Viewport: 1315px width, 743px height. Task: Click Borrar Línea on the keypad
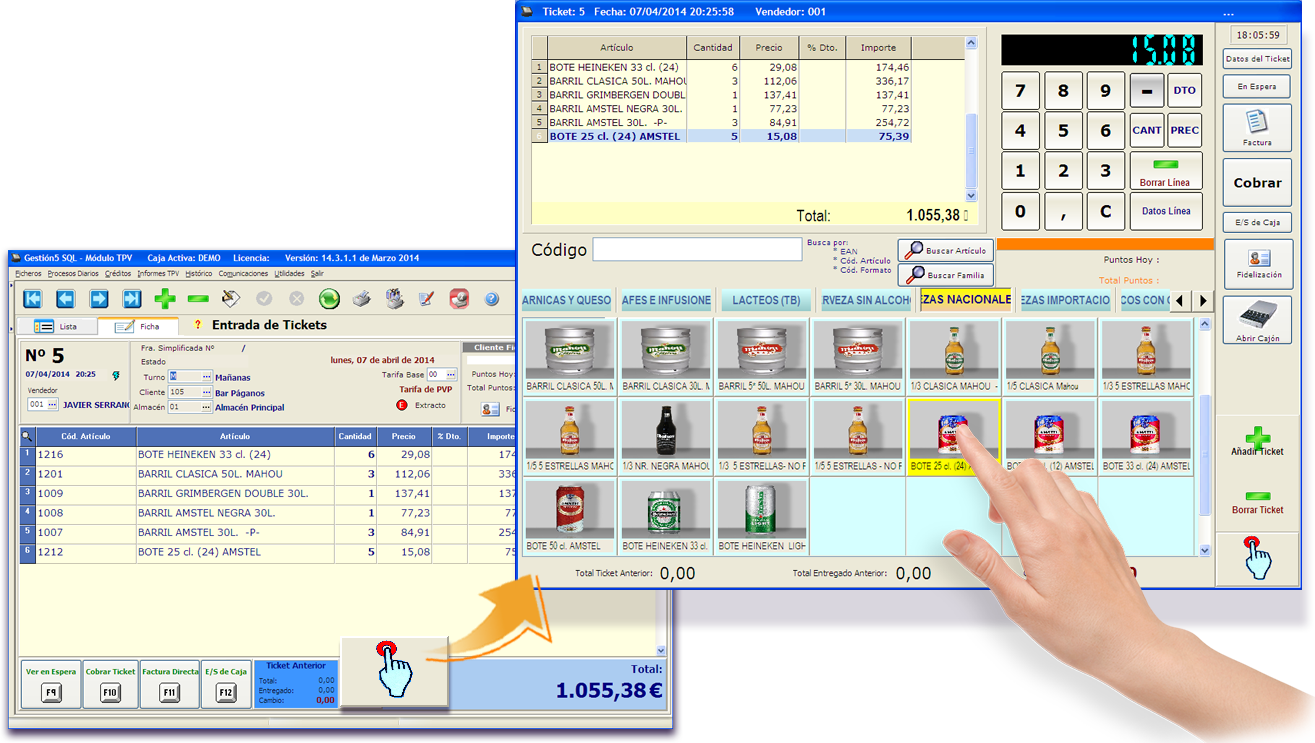click(1165, 171)
